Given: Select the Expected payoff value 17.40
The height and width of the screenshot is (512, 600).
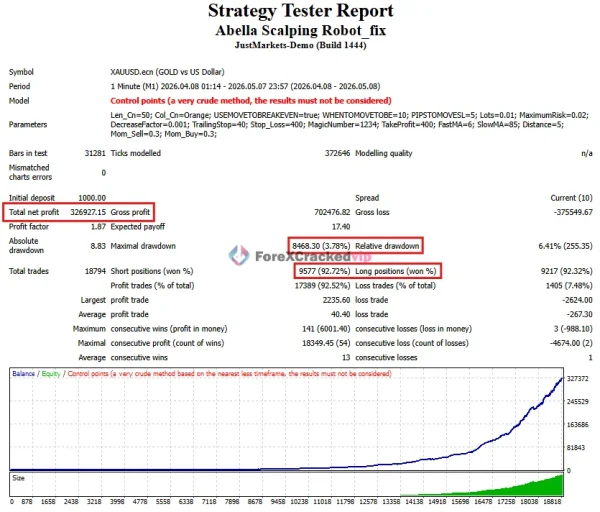Looking at the screenshot, I should [341, 227].
